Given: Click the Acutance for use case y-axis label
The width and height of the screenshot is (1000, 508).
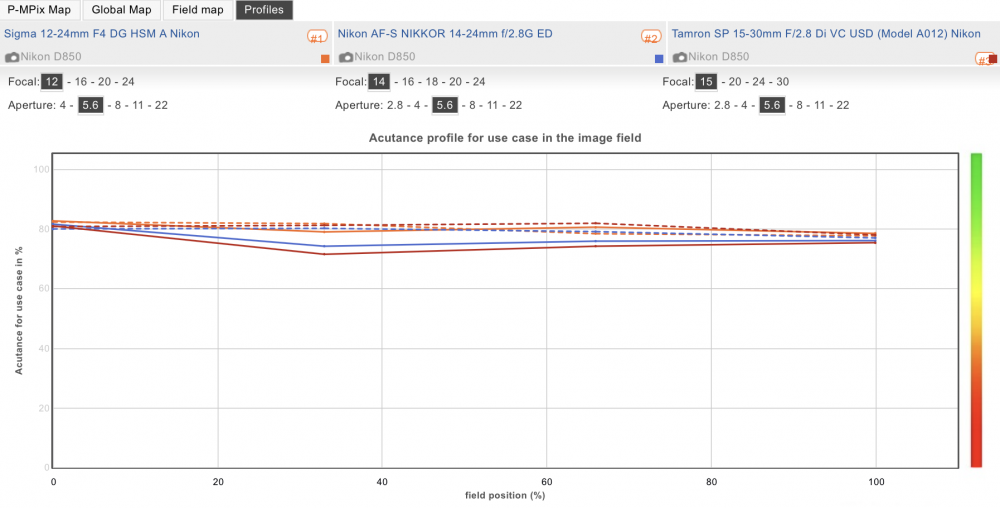Looking at the screenshot, I should [19, 311].
